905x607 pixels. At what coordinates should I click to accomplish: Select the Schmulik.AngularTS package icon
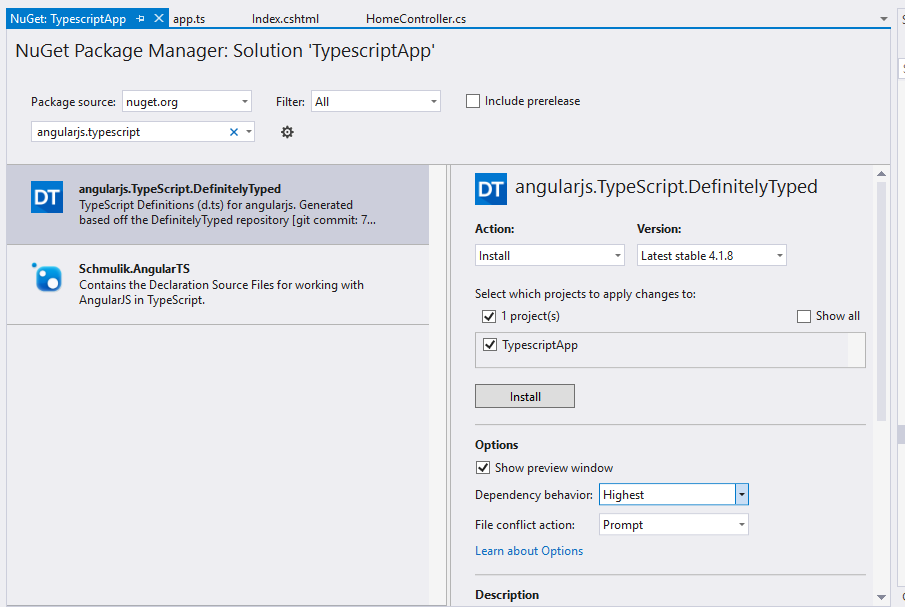[47, 277]
